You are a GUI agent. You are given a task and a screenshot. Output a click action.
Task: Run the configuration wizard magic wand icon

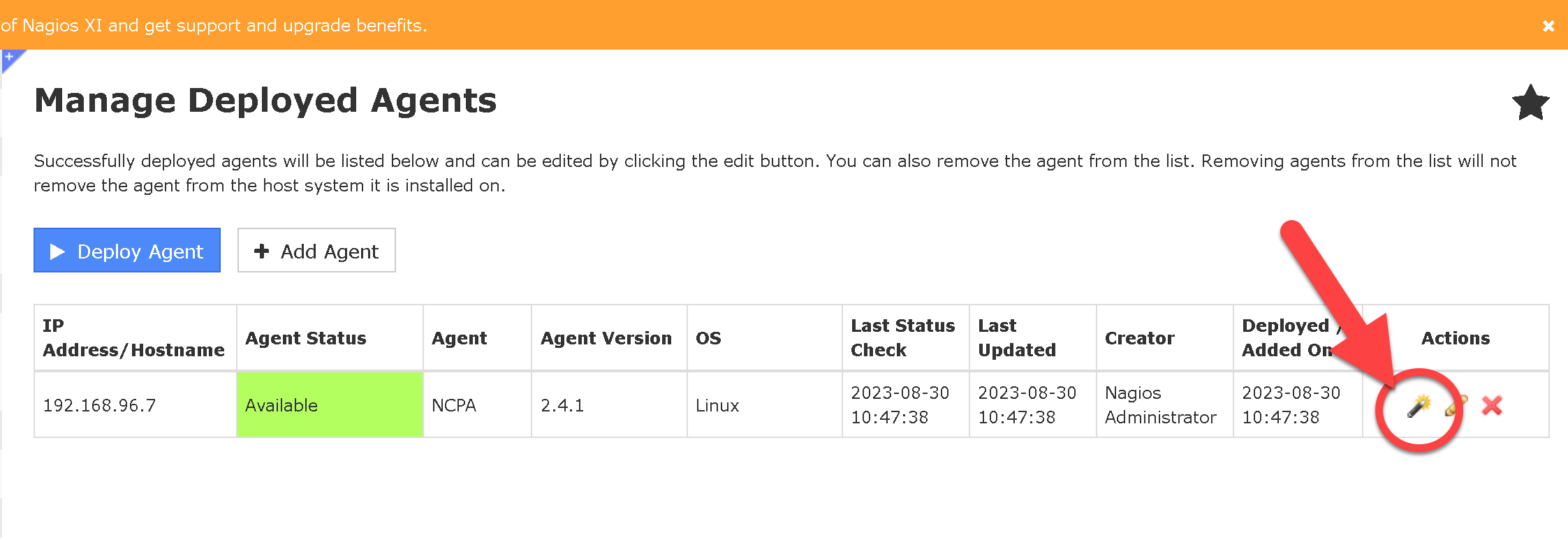(x=1419, y=406)
